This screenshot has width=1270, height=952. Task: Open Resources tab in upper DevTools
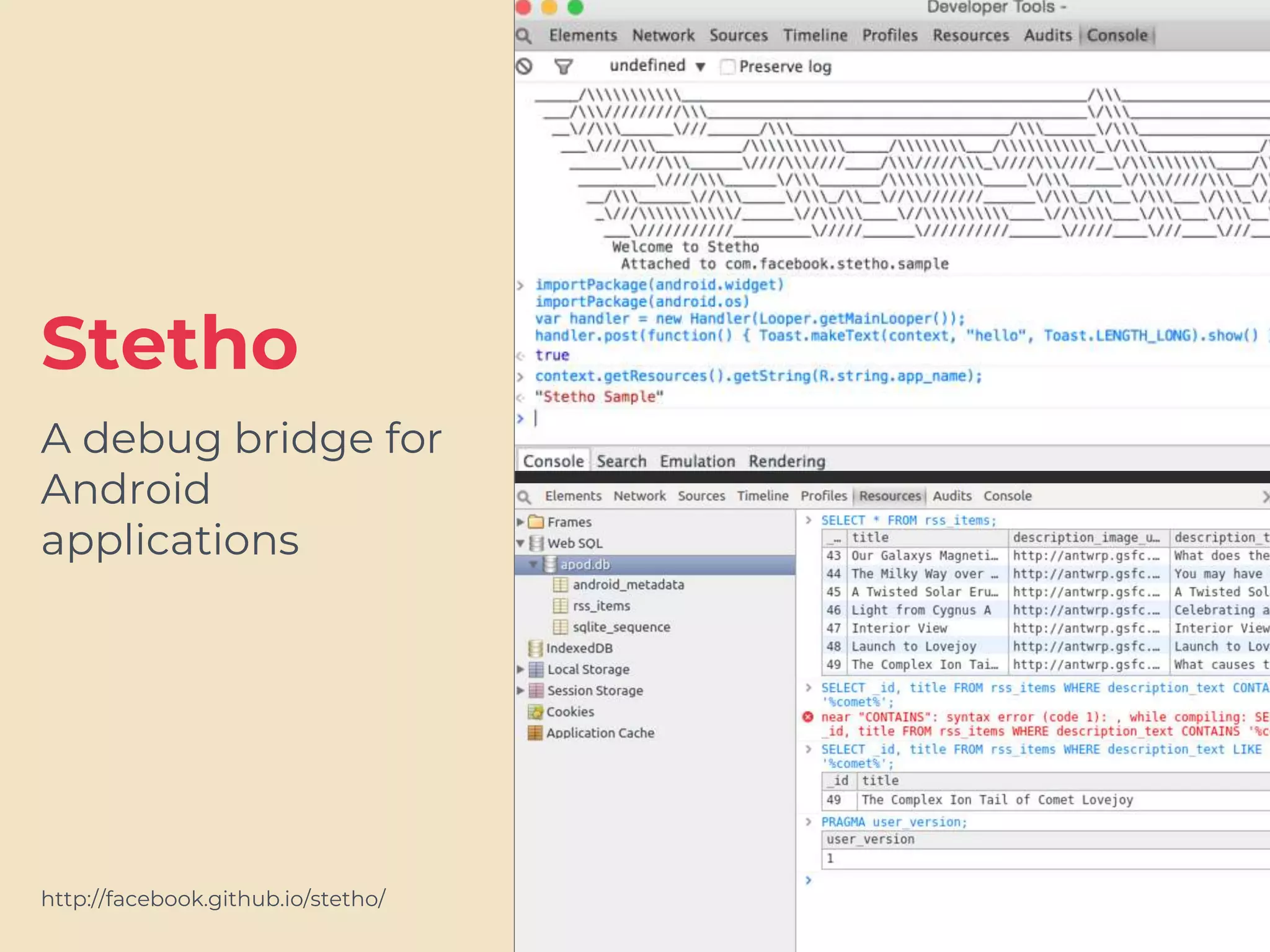pos(970,35)
